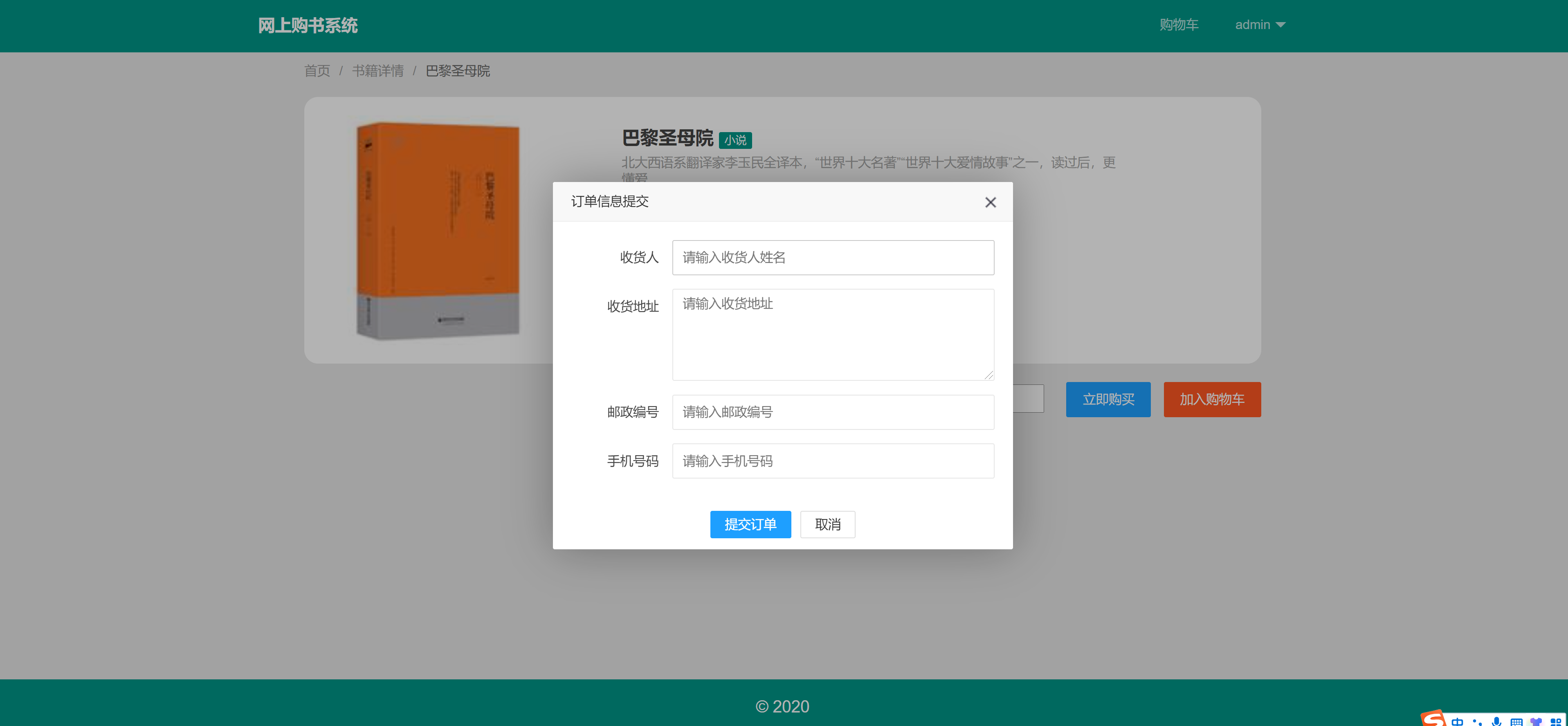1568x726 pixels.
Task: Click the 提交订单 button
Action: point(750,524)
